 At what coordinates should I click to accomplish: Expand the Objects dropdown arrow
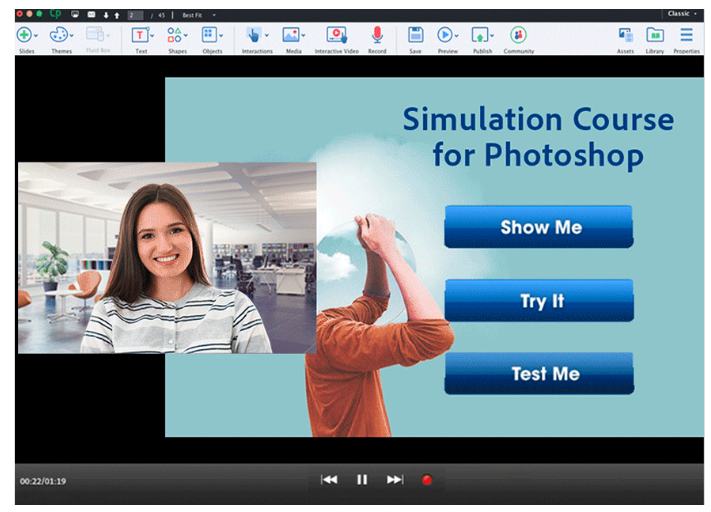[x=221, y=35]
